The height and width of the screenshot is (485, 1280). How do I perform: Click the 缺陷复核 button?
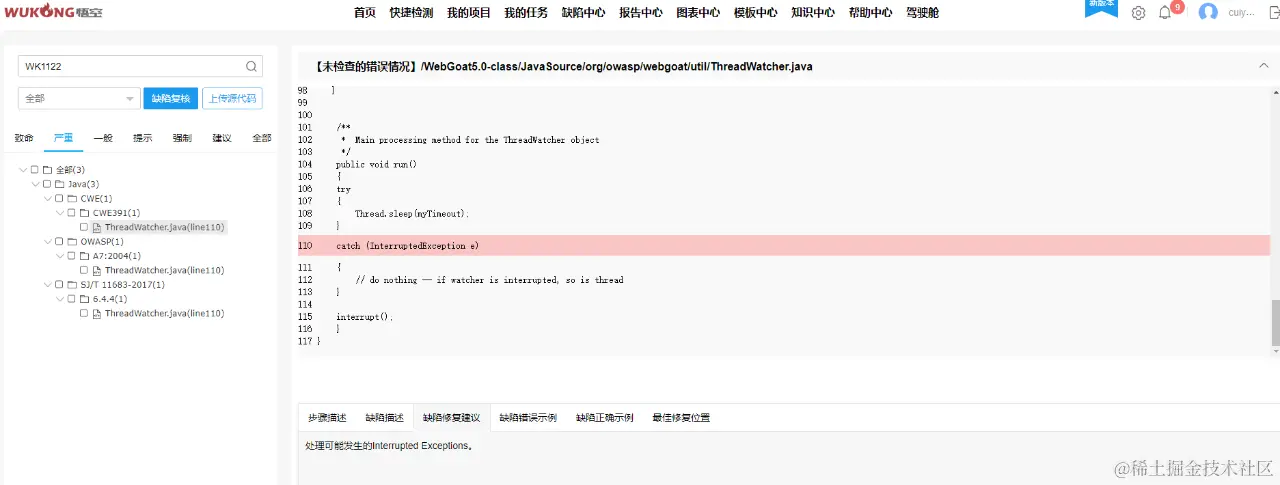(x=171, y=98)
